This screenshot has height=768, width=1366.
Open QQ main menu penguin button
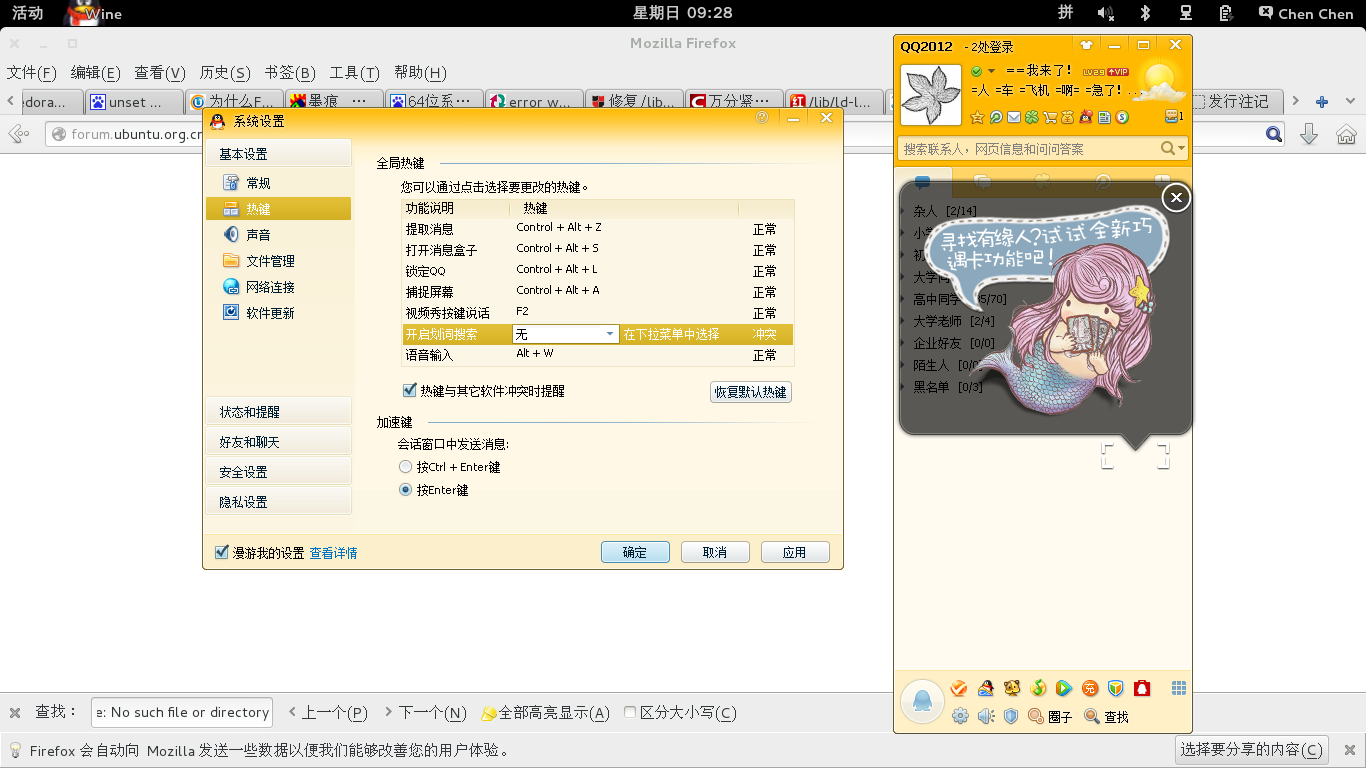(x=922, y=701)
